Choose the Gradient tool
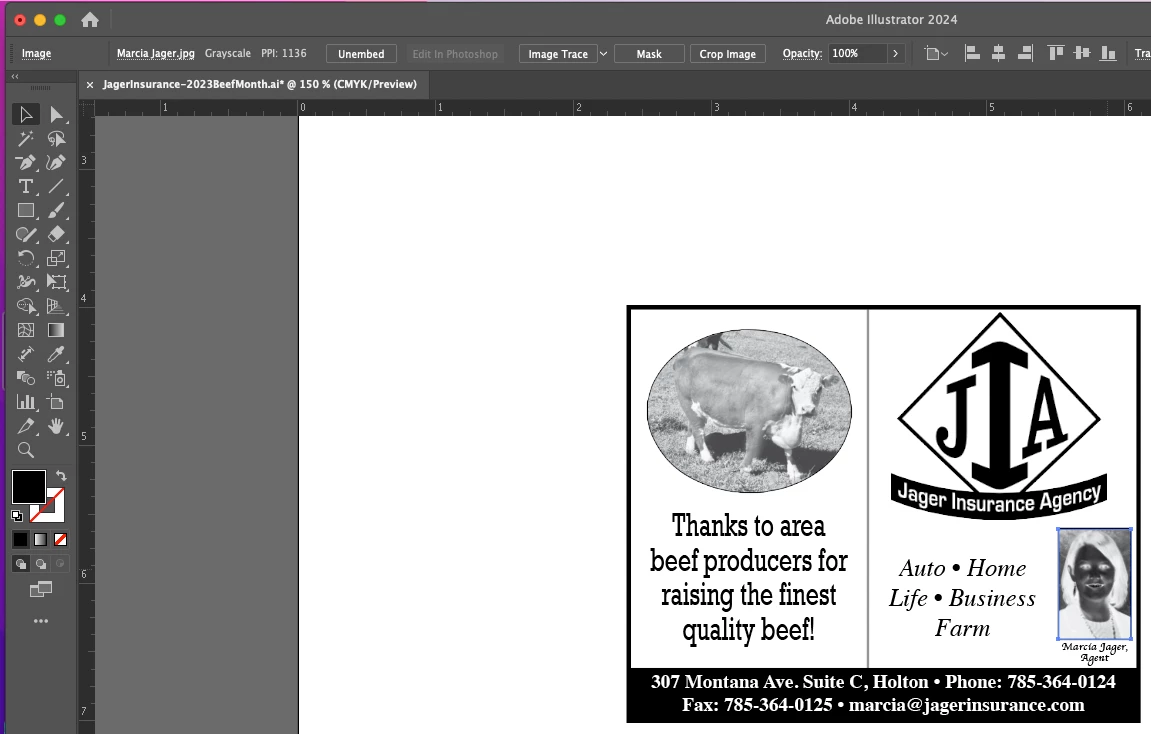 pyautogui.click(x=56, y=330)
